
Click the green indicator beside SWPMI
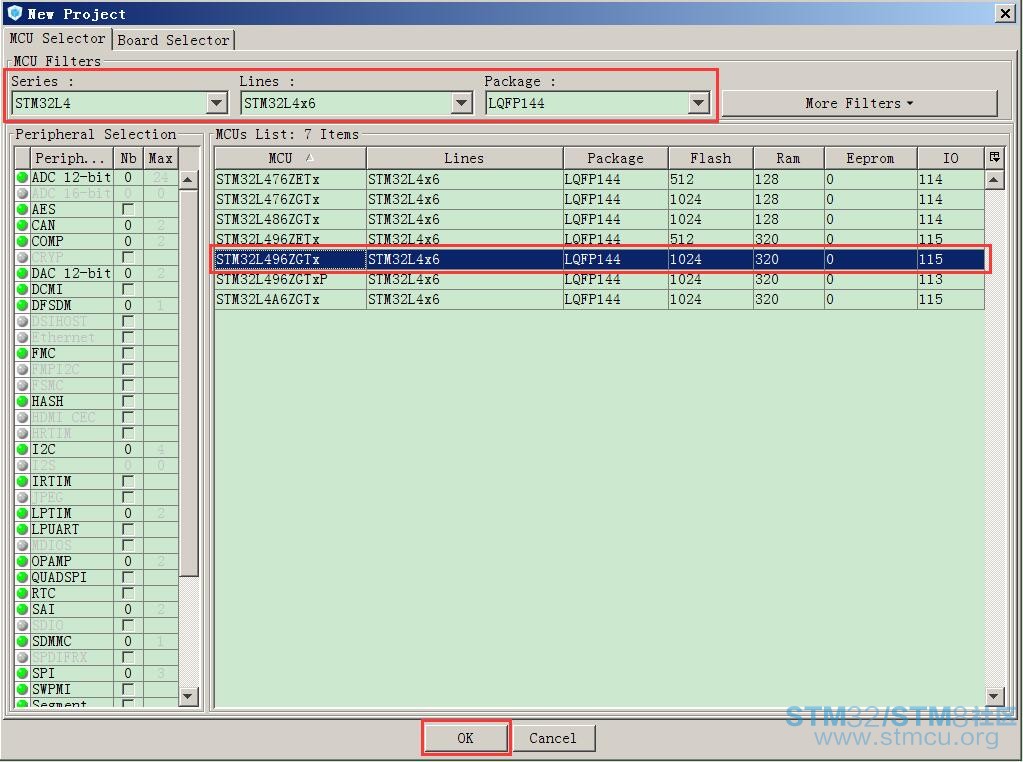click(22, 689)
